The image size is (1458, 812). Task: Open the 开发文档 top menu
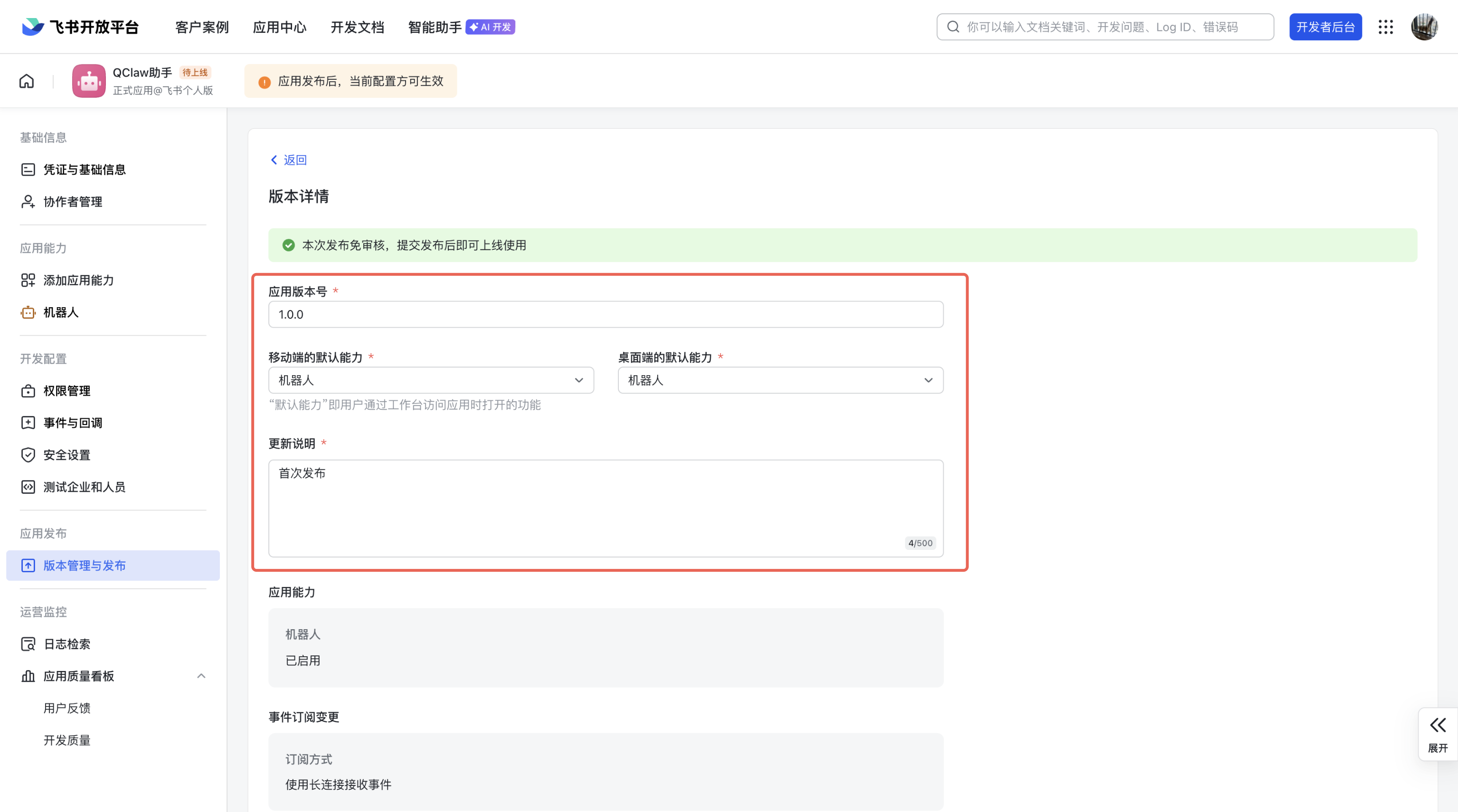[357, 27]
